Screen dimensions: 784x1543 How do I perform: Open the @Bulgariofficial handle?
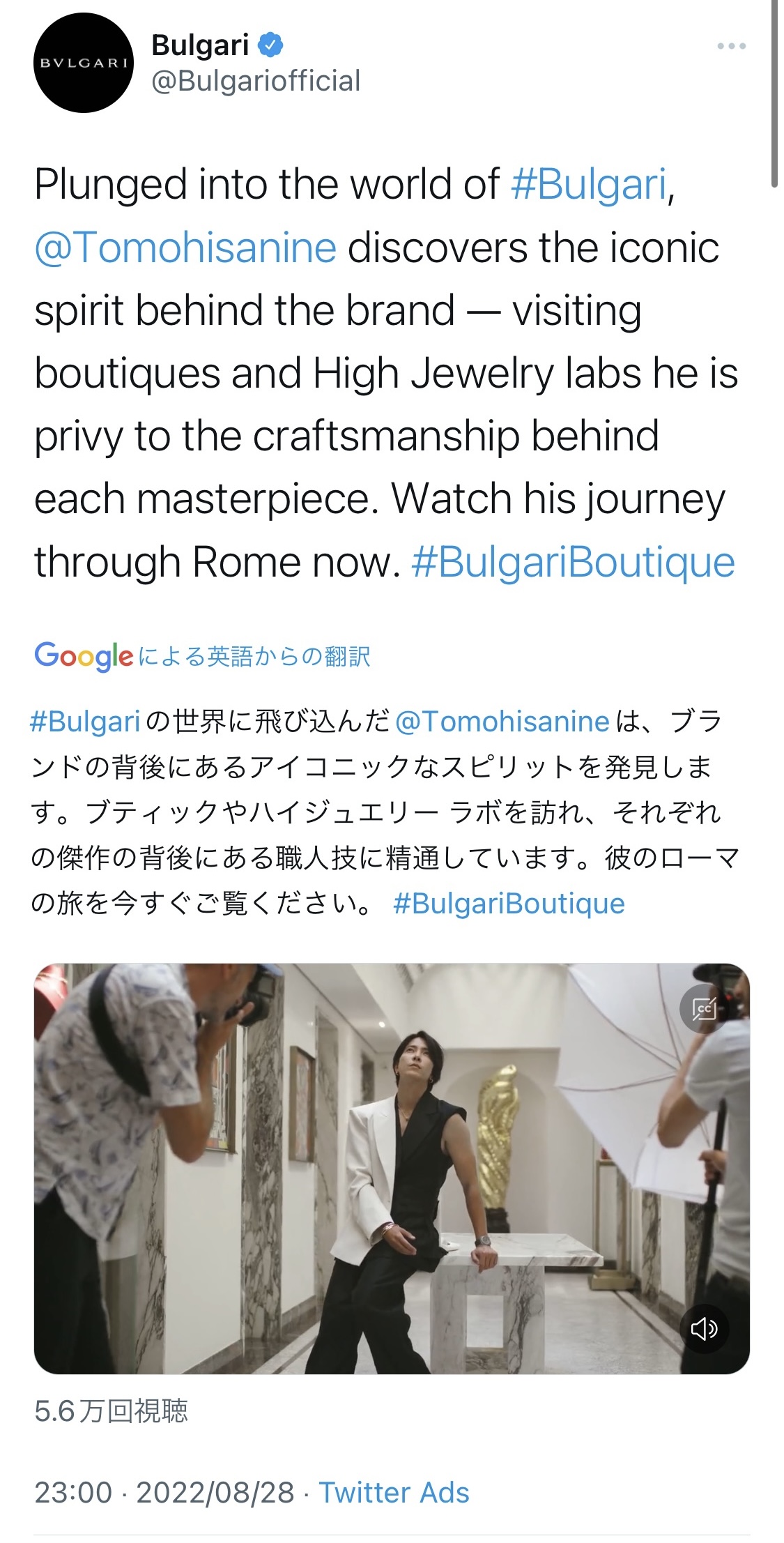tap(256, 81)
